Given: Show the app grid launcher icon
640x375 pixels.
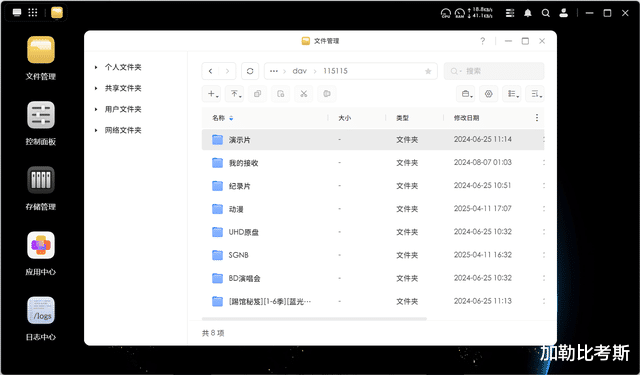Looking at the screenshot, I should click(x=33, y=13).
